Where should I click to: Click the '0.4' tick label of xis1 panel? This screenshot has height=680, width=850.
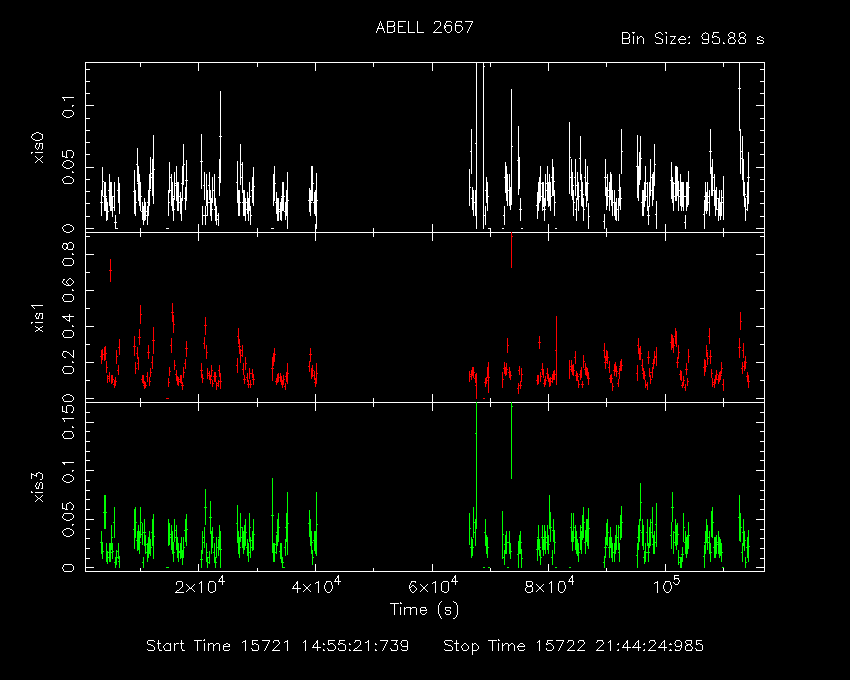point(68,326)
